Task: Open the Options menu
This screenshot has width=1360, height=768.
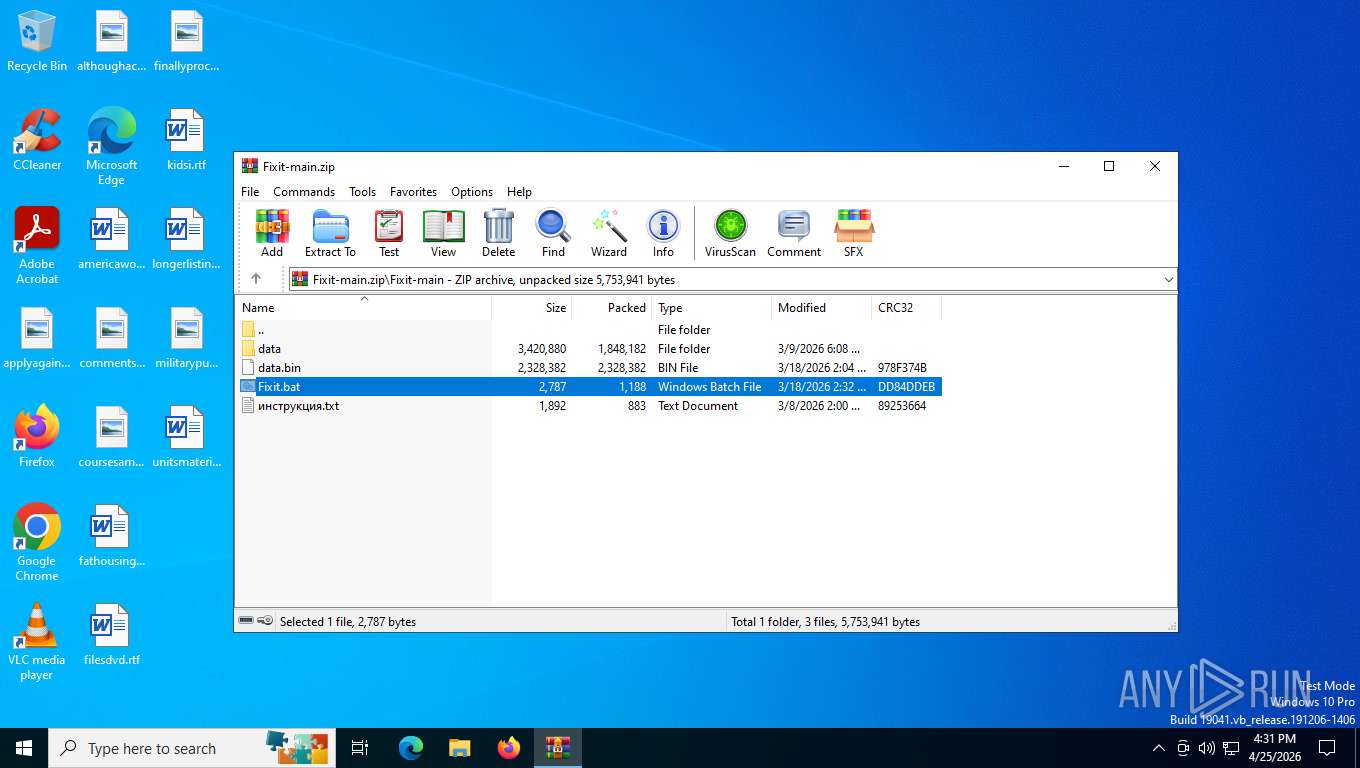Action: (x=472, y=192)
